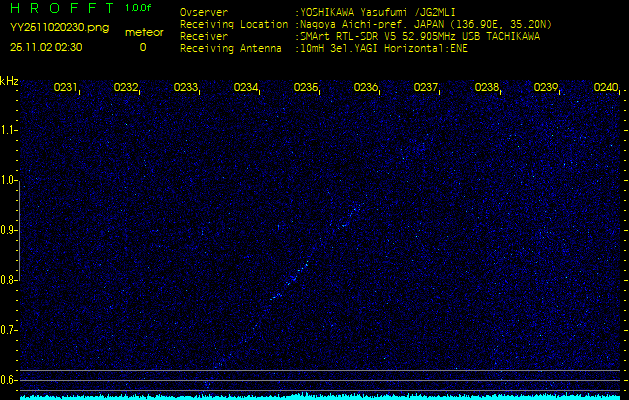Click the HROFFT title text
The width and height of the screenshot is (629, 400).
pyautogui.click(x=60, y=9)
